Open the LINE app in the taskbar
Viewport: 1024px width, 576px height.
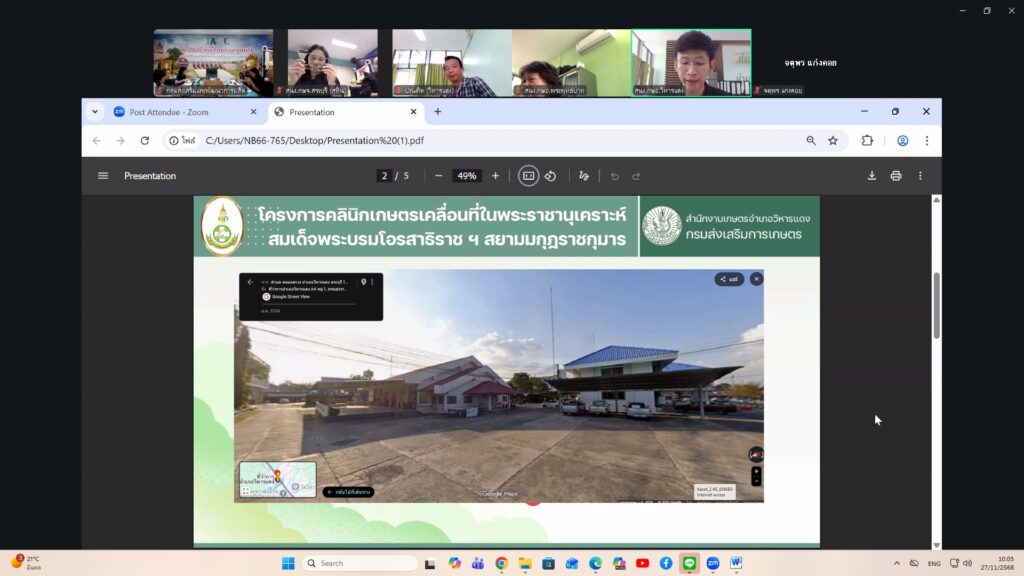(x=689, y=563)
